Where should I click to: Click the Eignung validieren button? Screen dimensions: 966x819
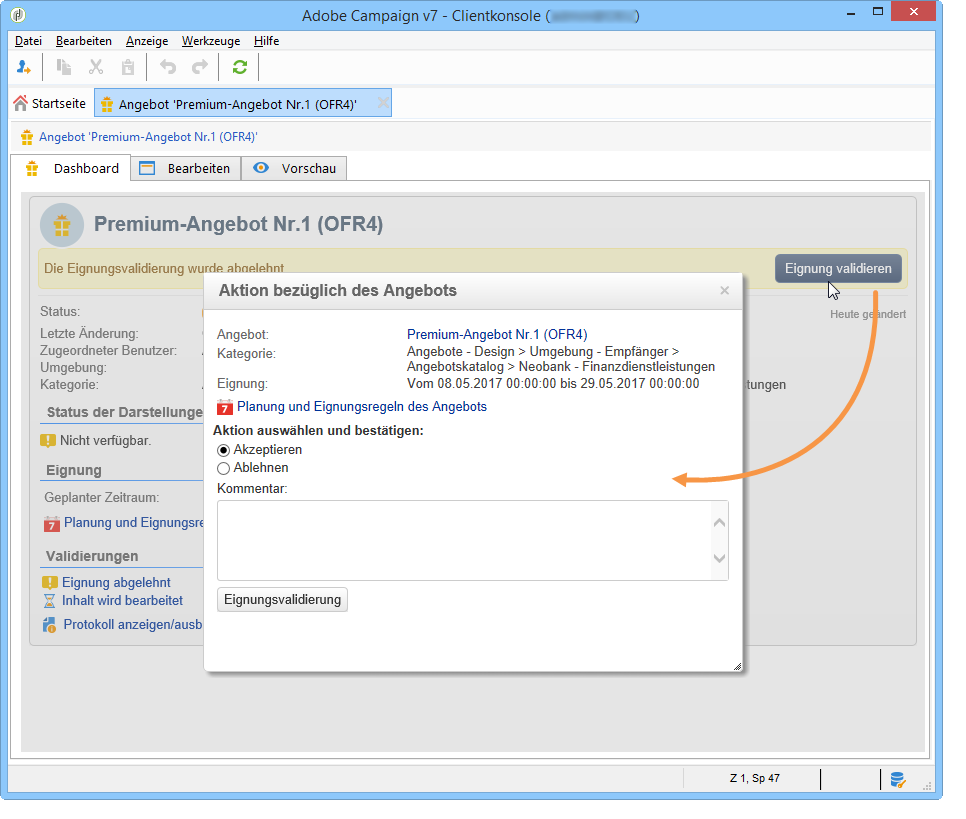[x=838, y=269]
